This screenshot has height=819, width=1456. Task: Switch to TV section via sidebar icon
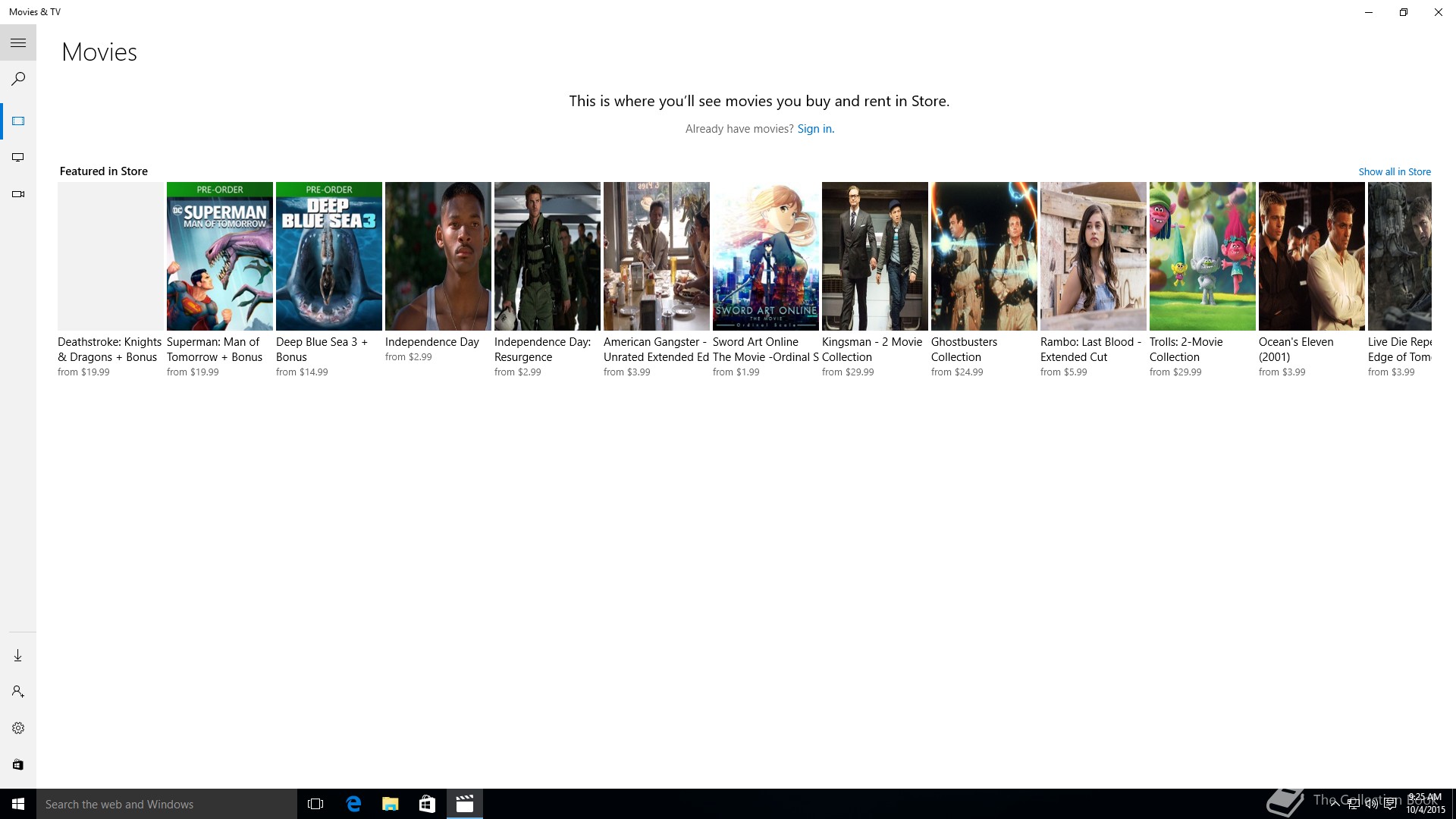coord(18,158)
